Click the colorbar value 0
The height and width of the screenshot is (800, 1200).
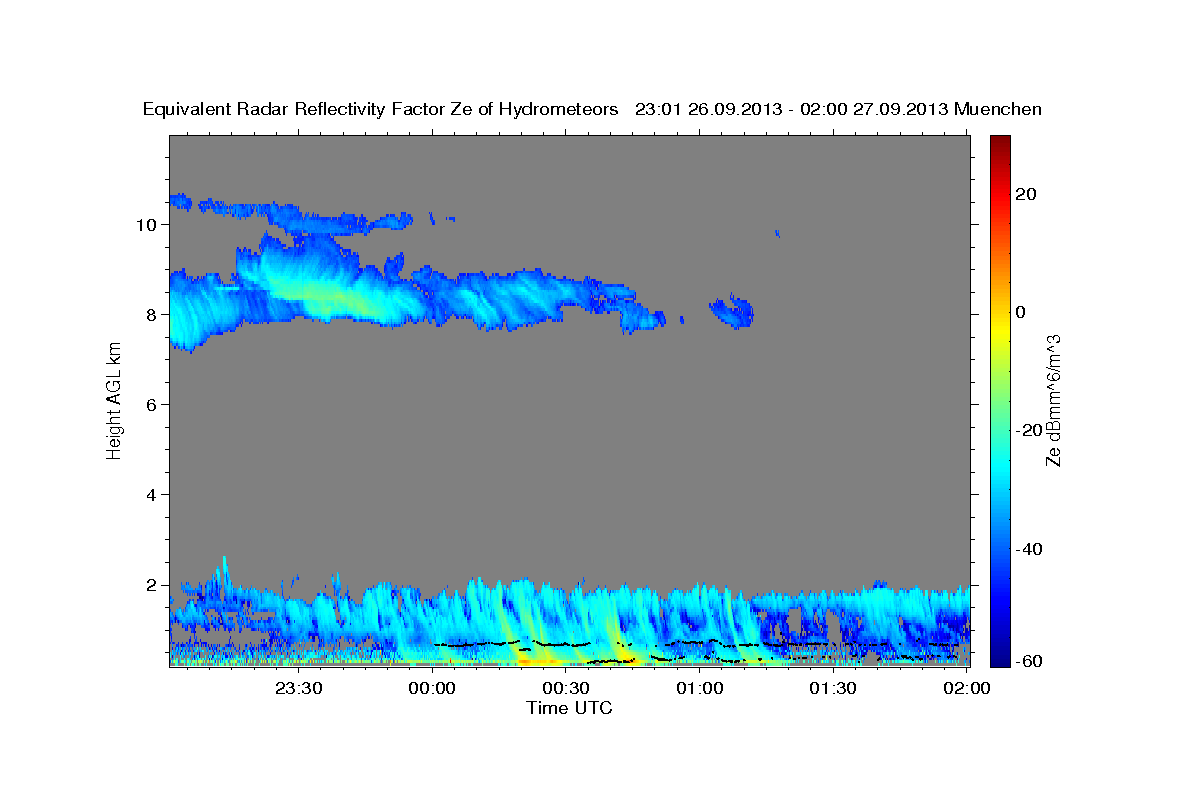(1021, 312)
